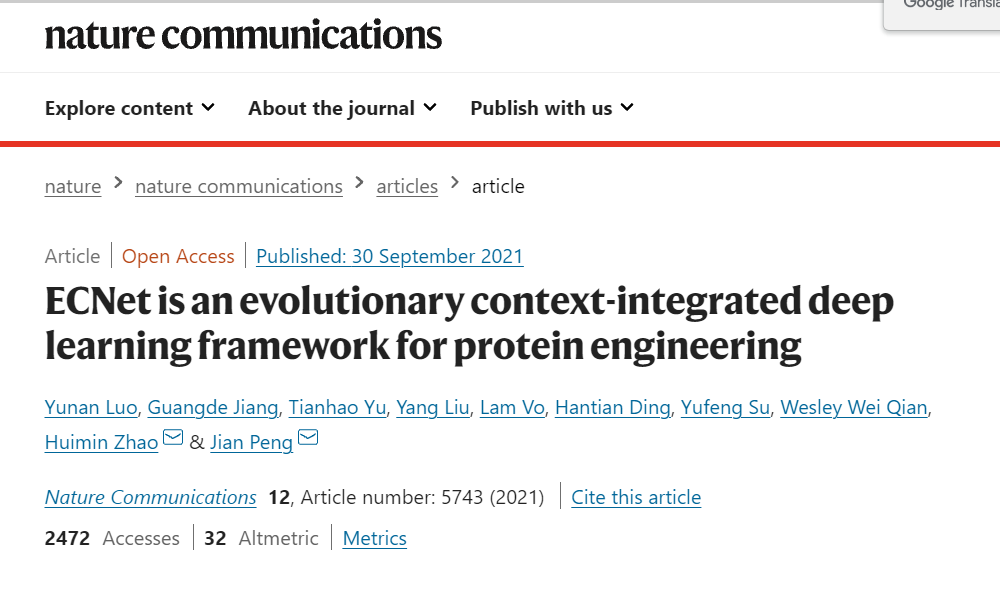Viewport: 1000px width, 594px height.
Task: View article Metrics
Action: pos(375,538)
